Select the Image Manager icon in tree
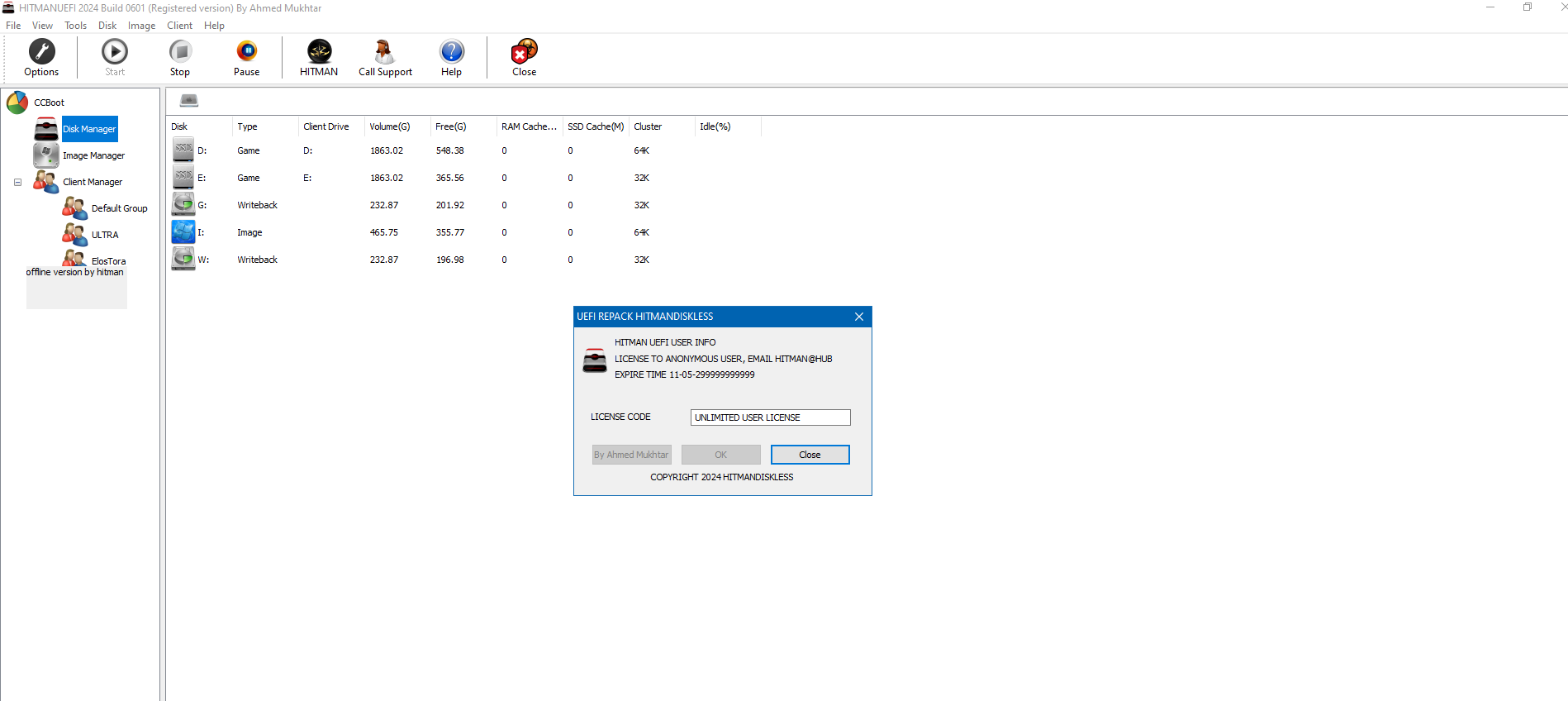The image size is (1568, 701). click(x=46, y=155)
